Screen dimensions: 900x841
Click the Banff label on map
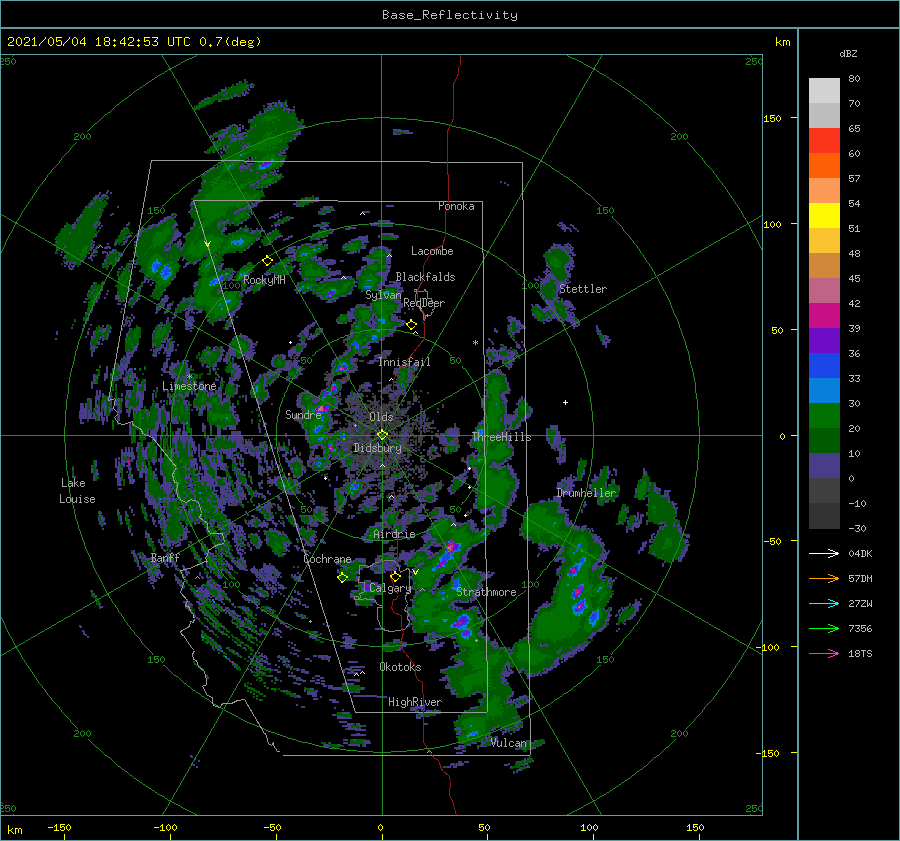click(165, 557)
